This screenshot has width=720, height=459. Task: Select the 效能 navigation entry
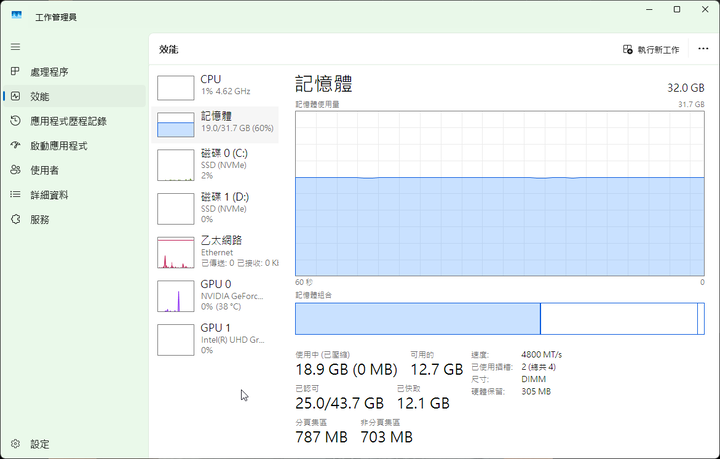(x=74, y=96)
